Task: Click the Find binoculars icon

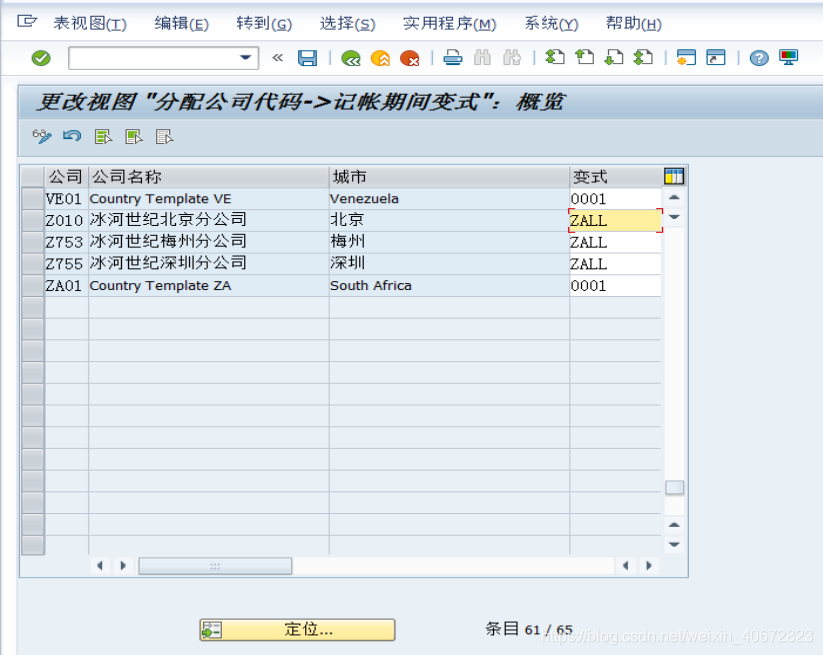Action: pos(482,57)
